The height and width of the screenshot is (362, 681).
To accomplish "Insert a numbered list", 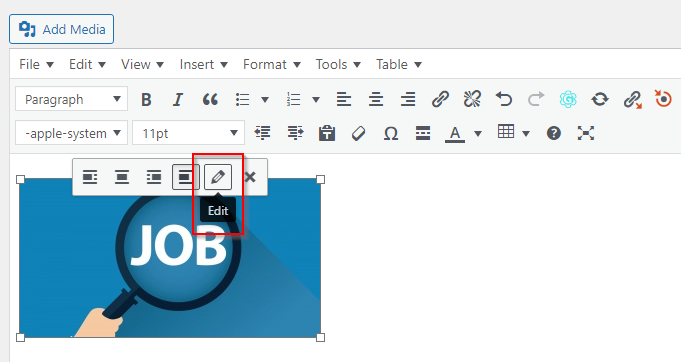I will coord(294,99).
